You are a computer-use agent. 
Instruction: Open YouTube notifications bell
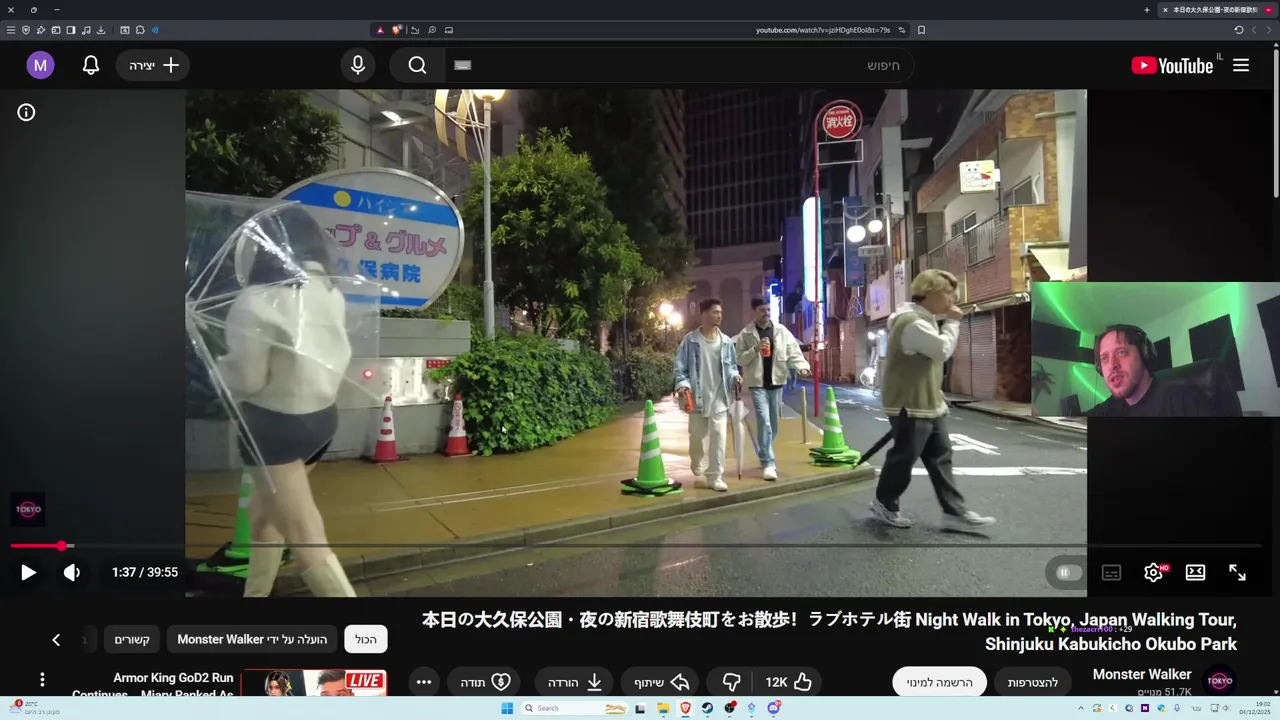pos(91,66)
